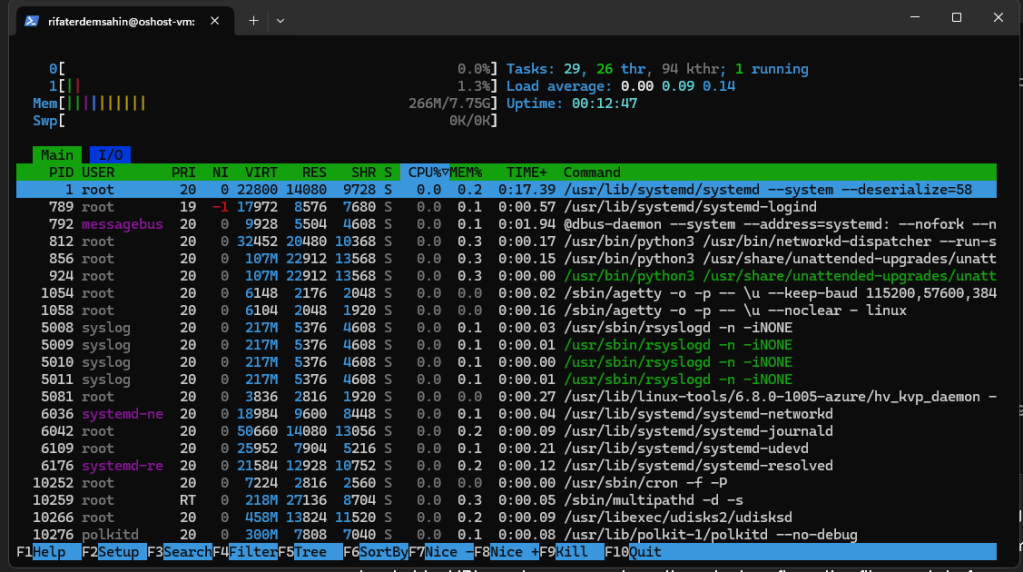Select process row with PID 856

[506, 259]
